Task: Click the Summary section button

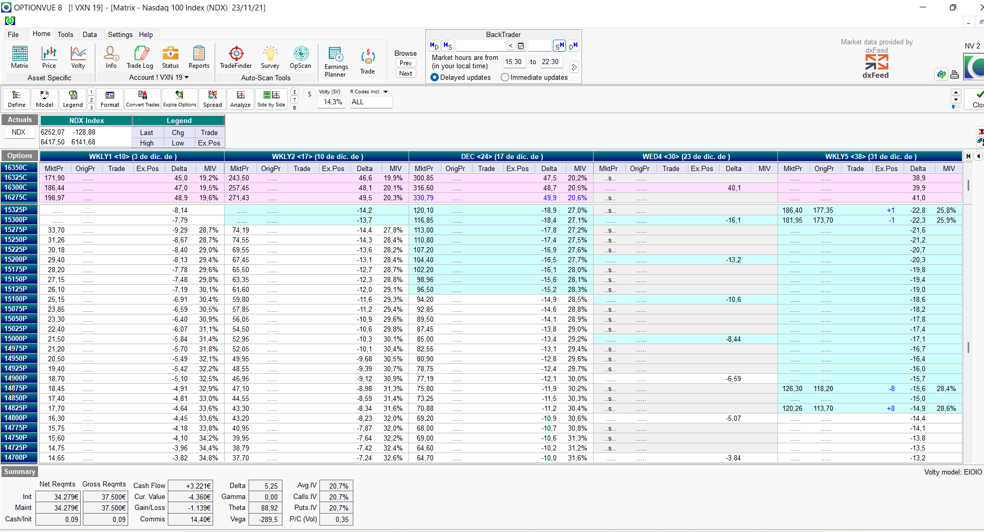Action: pos(19,471)
